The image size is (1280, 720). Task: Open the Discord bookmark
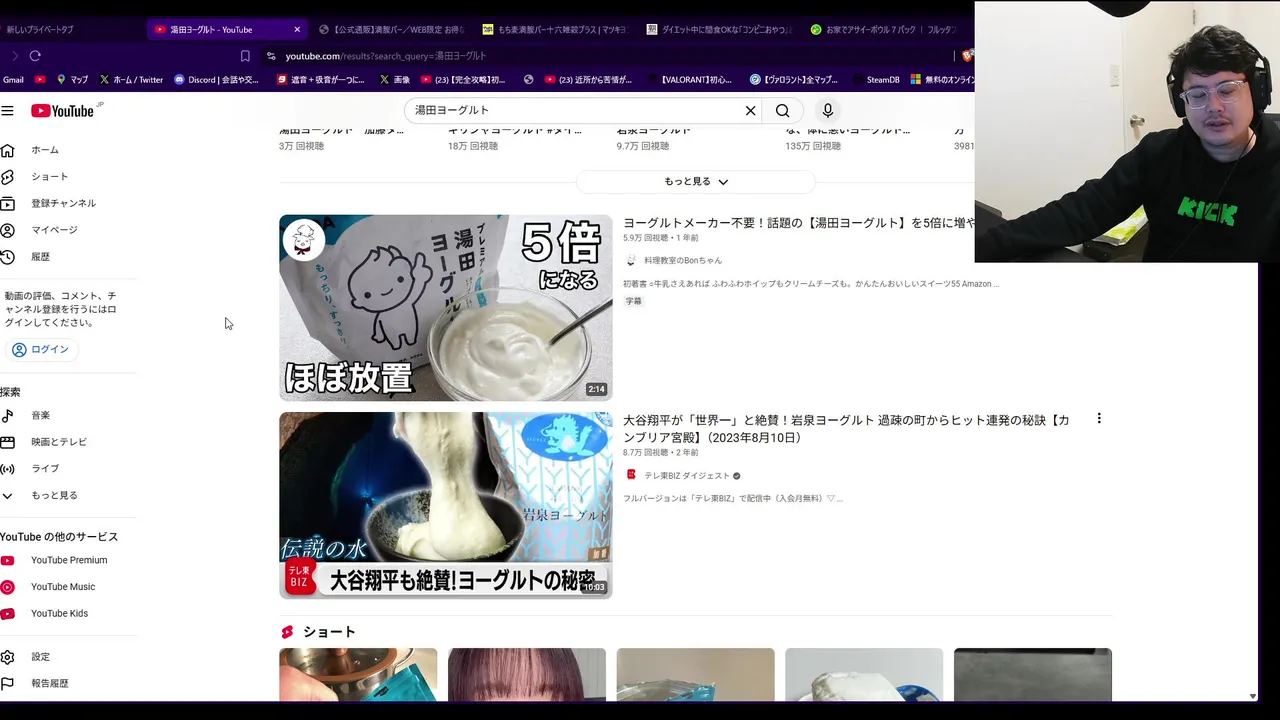pyautogui.click(x=216, y=80)
